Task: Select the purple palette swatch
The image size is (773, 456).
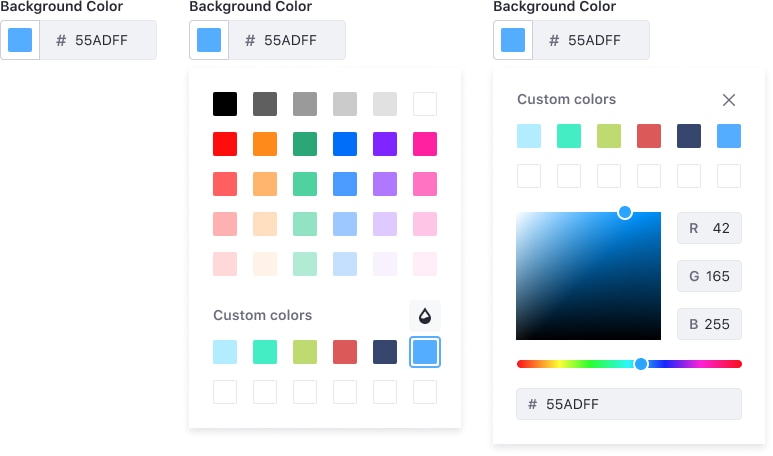Action: coord(385,144)
